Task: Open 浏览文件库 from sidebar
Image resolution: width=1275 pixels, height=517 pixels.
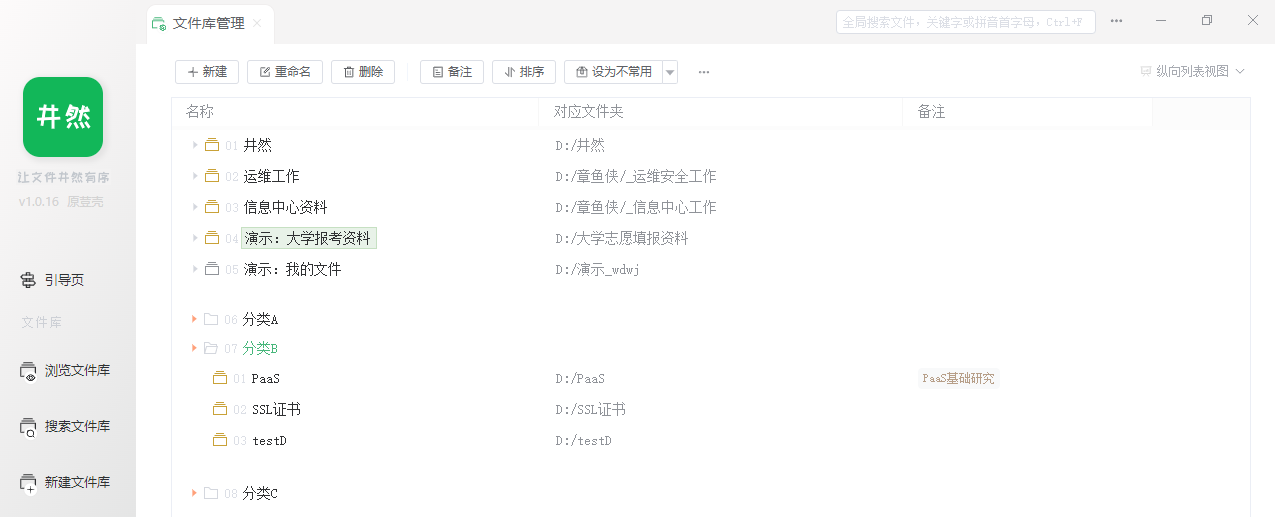Action: 65,371
